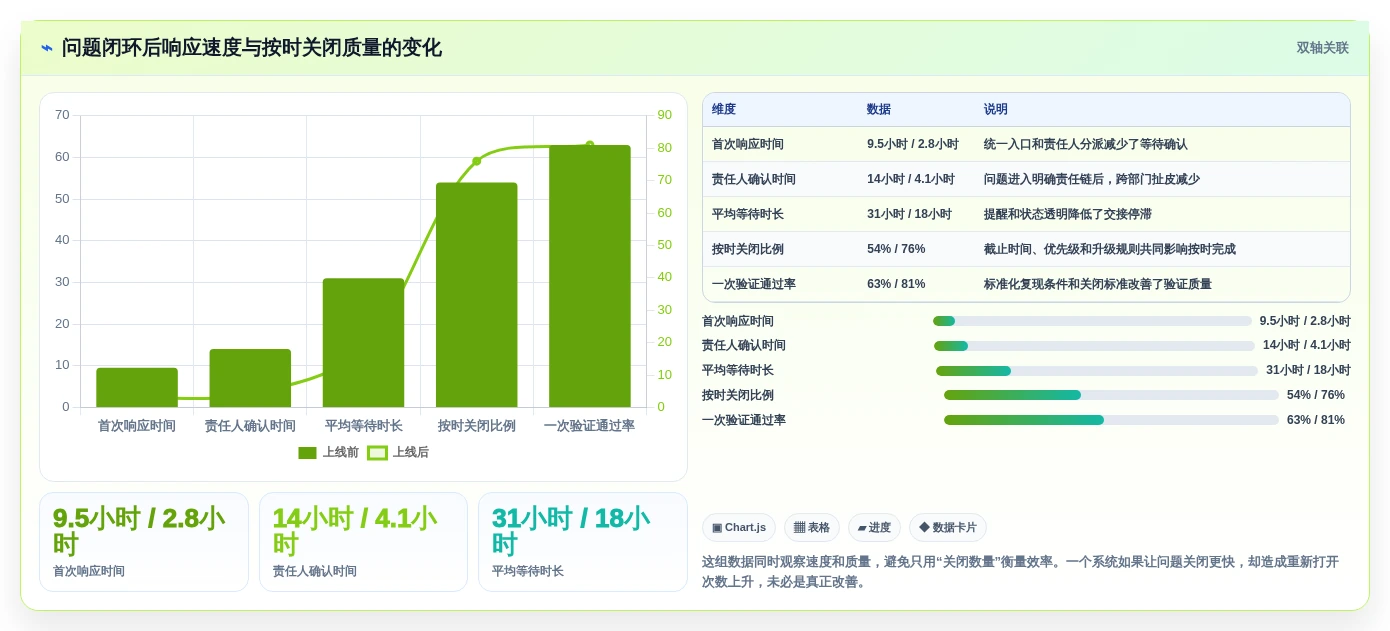This screenshot has width=1390, height=631.
Task: Click the panel title 问题闭环后响应速度与按时关闭质量的变化
Action: click(x=252, y=48)
